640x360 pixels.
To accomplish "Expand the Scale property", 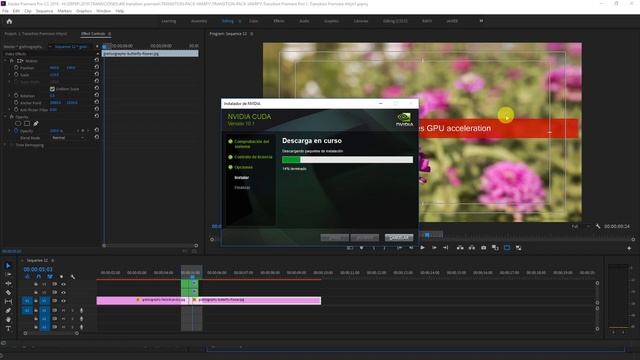I will point(10,75).
